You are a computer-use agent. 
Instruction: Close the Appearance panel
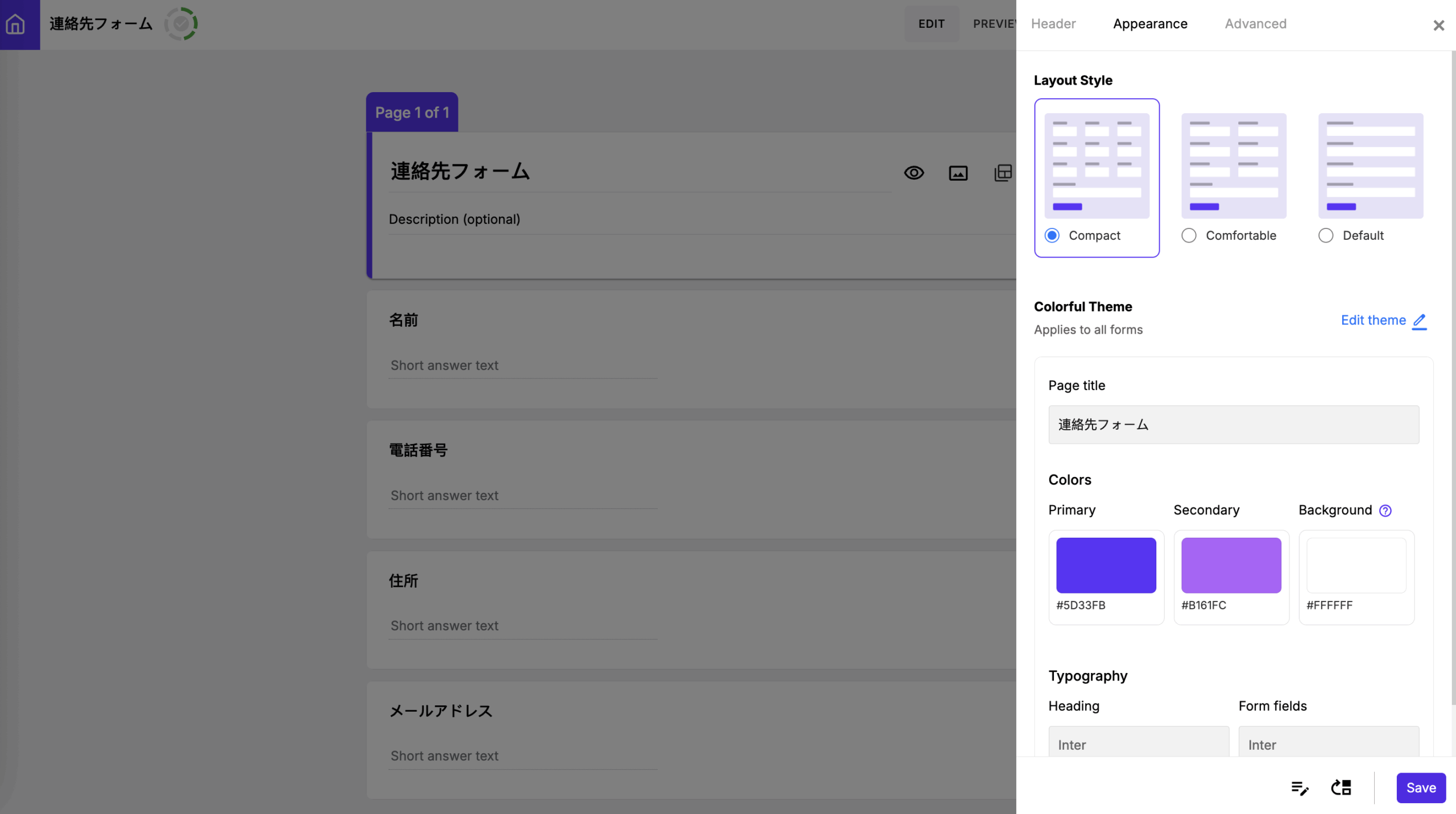[1439, 25]
